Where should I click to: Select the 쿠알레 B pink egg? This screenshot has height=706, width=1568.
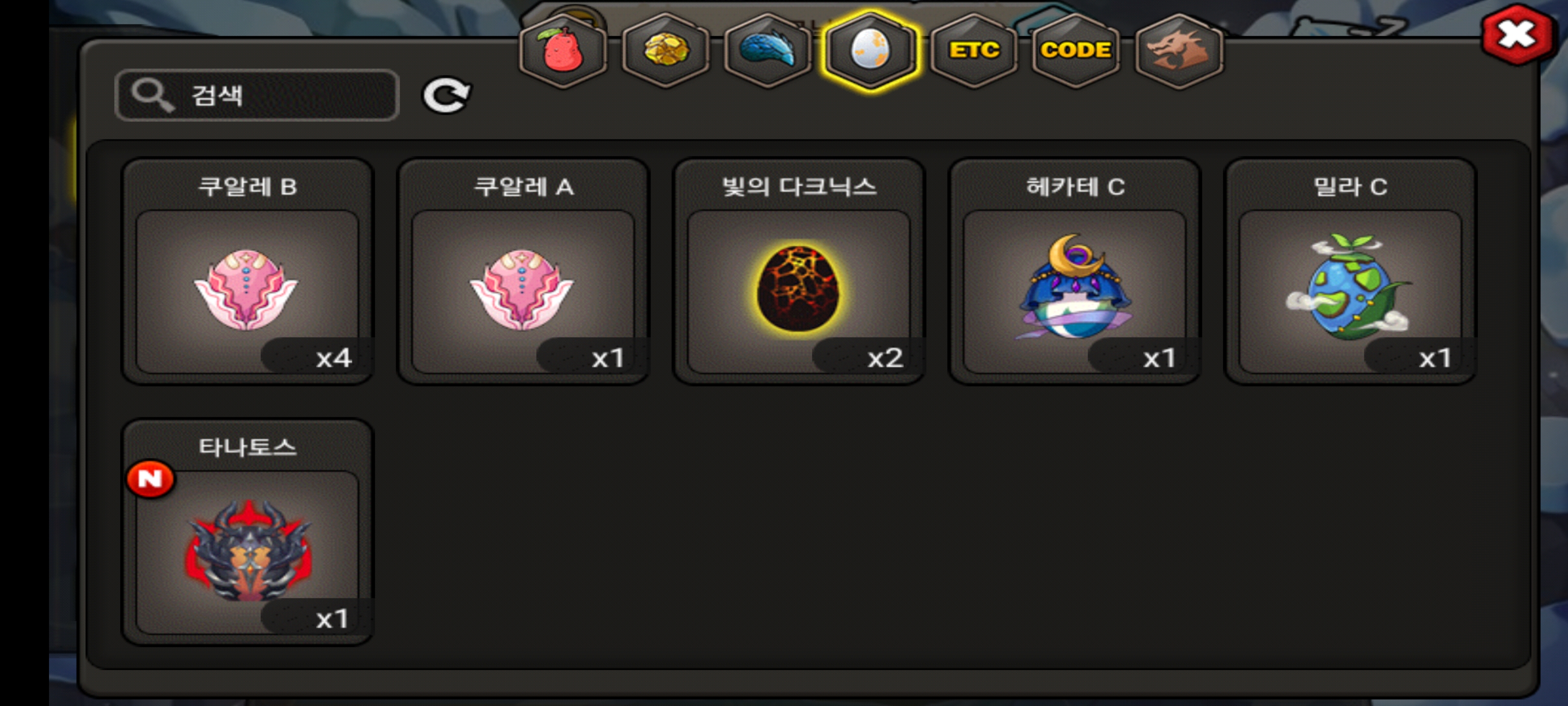click(247, 272)
